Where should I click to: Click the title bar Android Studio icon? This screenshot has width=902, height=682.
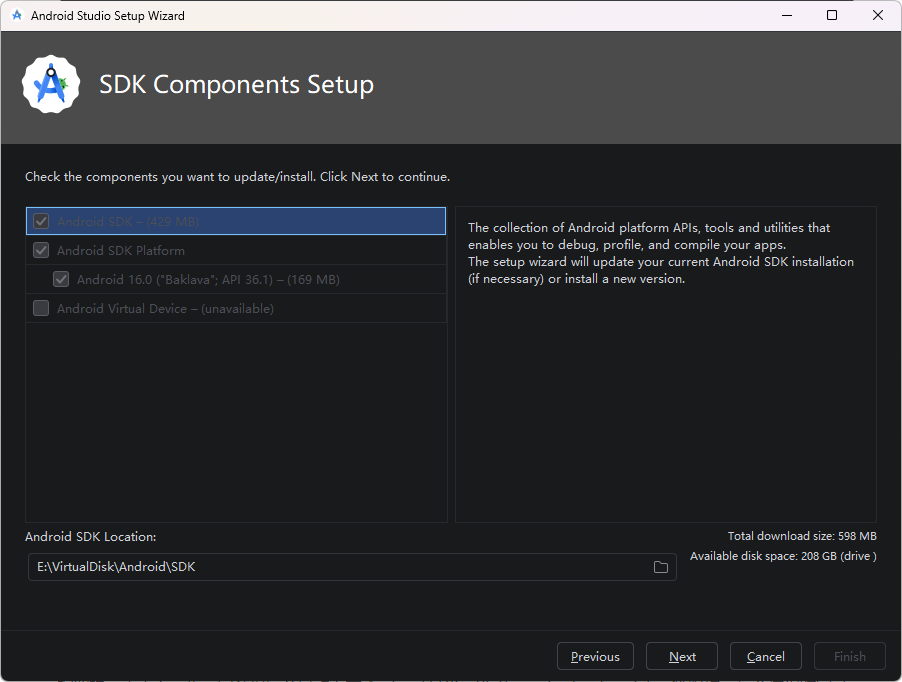[x=17, y=16]
